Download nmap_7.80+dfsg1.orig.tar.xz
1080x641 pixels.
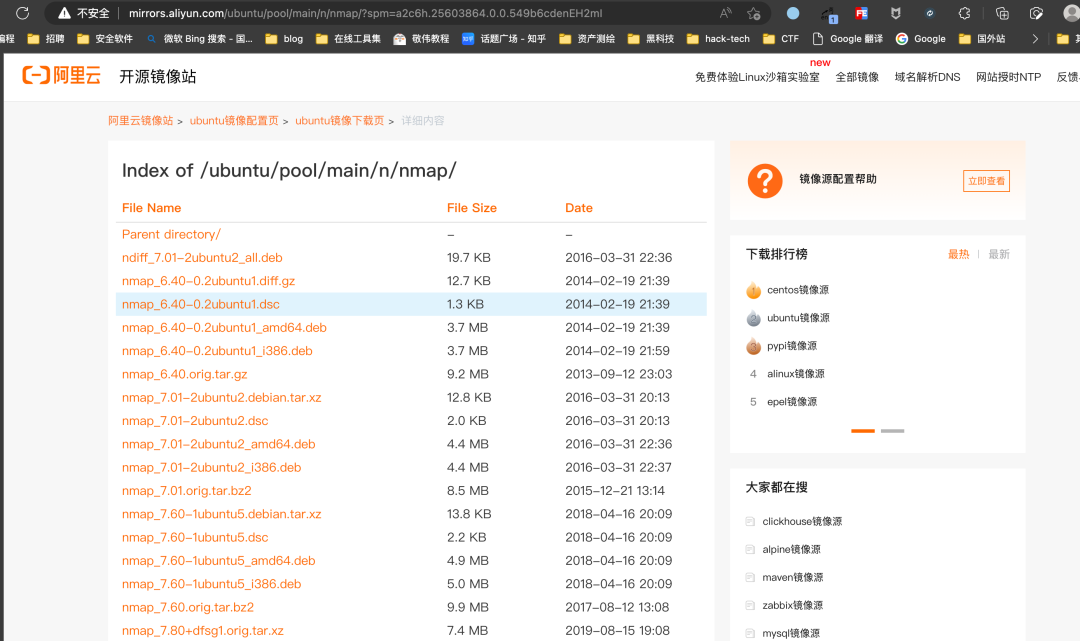[202, 631]
